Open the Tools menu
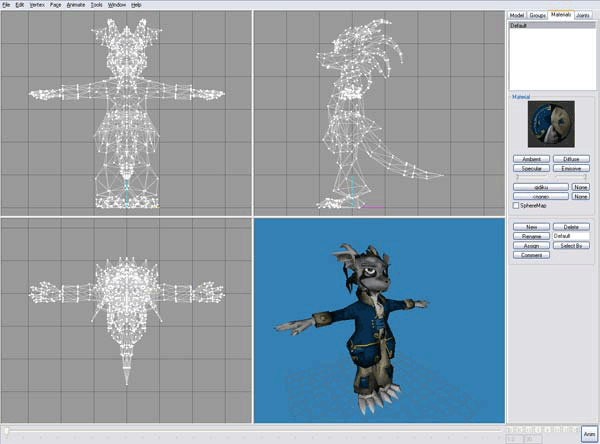Viewport: 600px width, 444px height. [96, 5]
